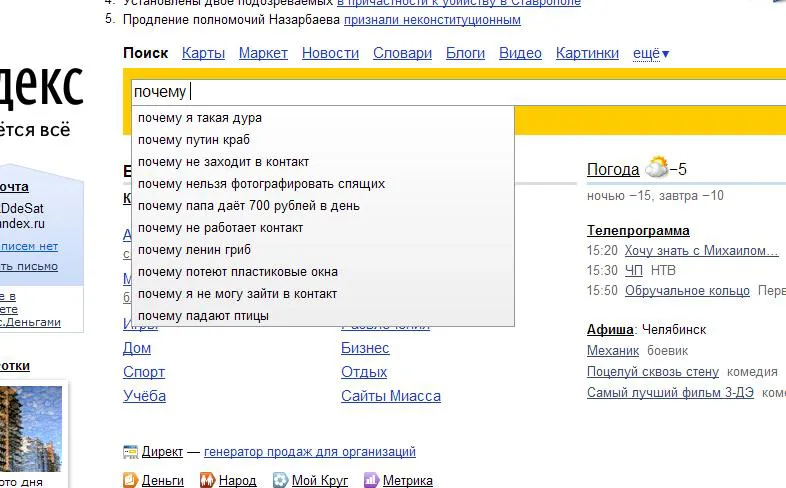Open the Учёба catalog link
Image resolution: width=786 pixels, height=488 pixels.
(144, 396)
